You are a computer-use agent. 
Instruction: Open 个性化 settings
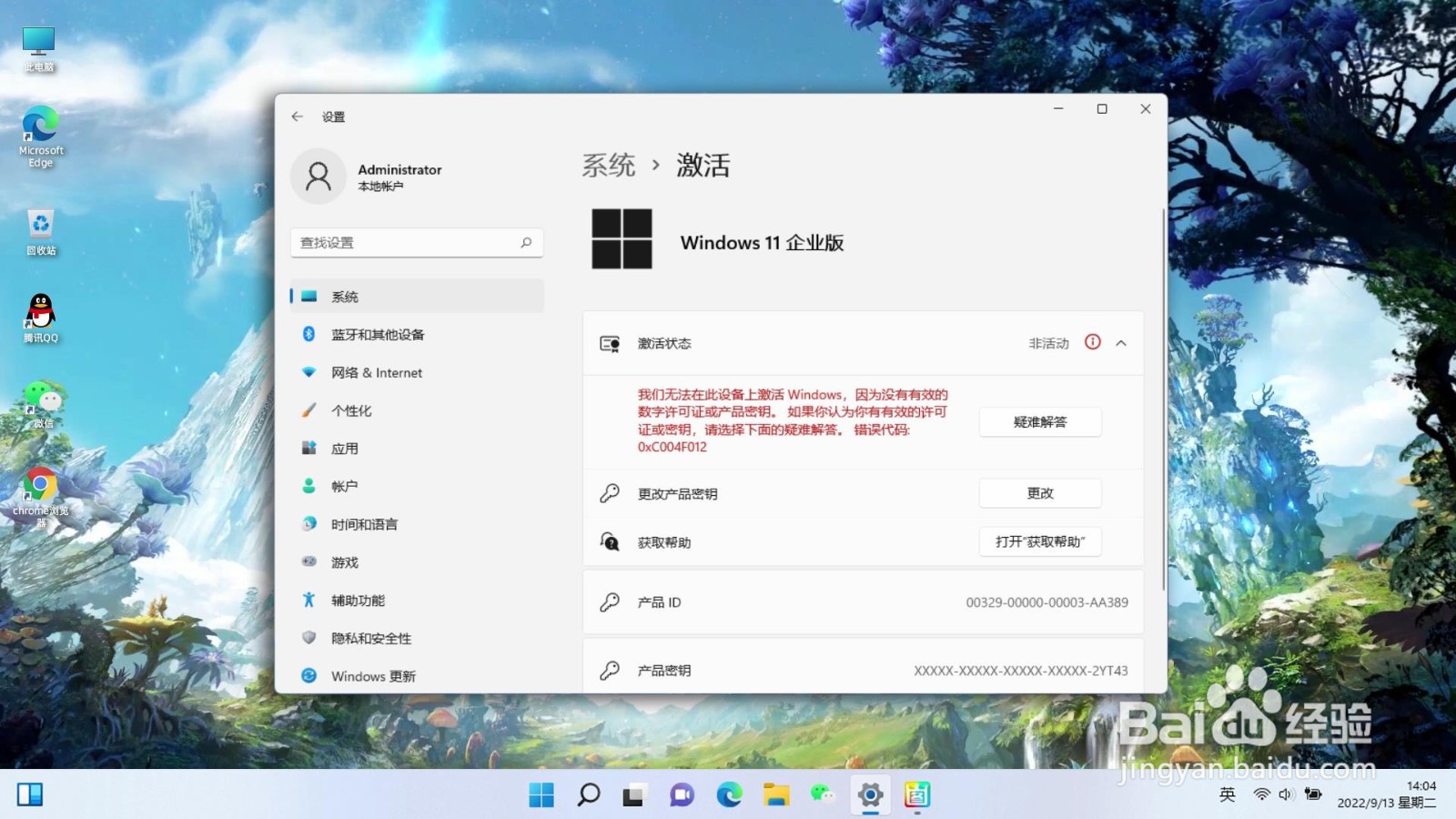(x=417, y=410)
